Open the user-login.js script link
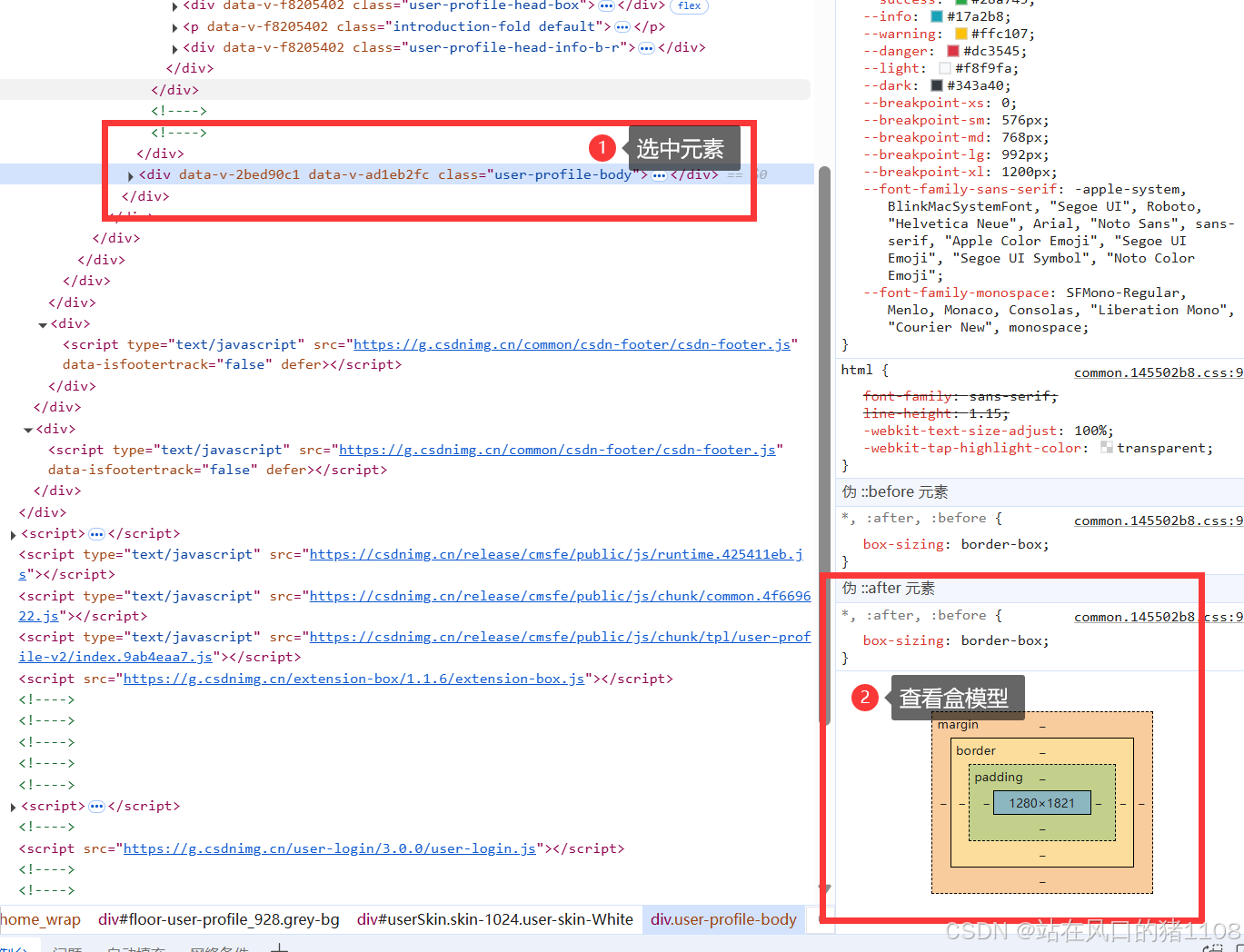 (329, 848)
